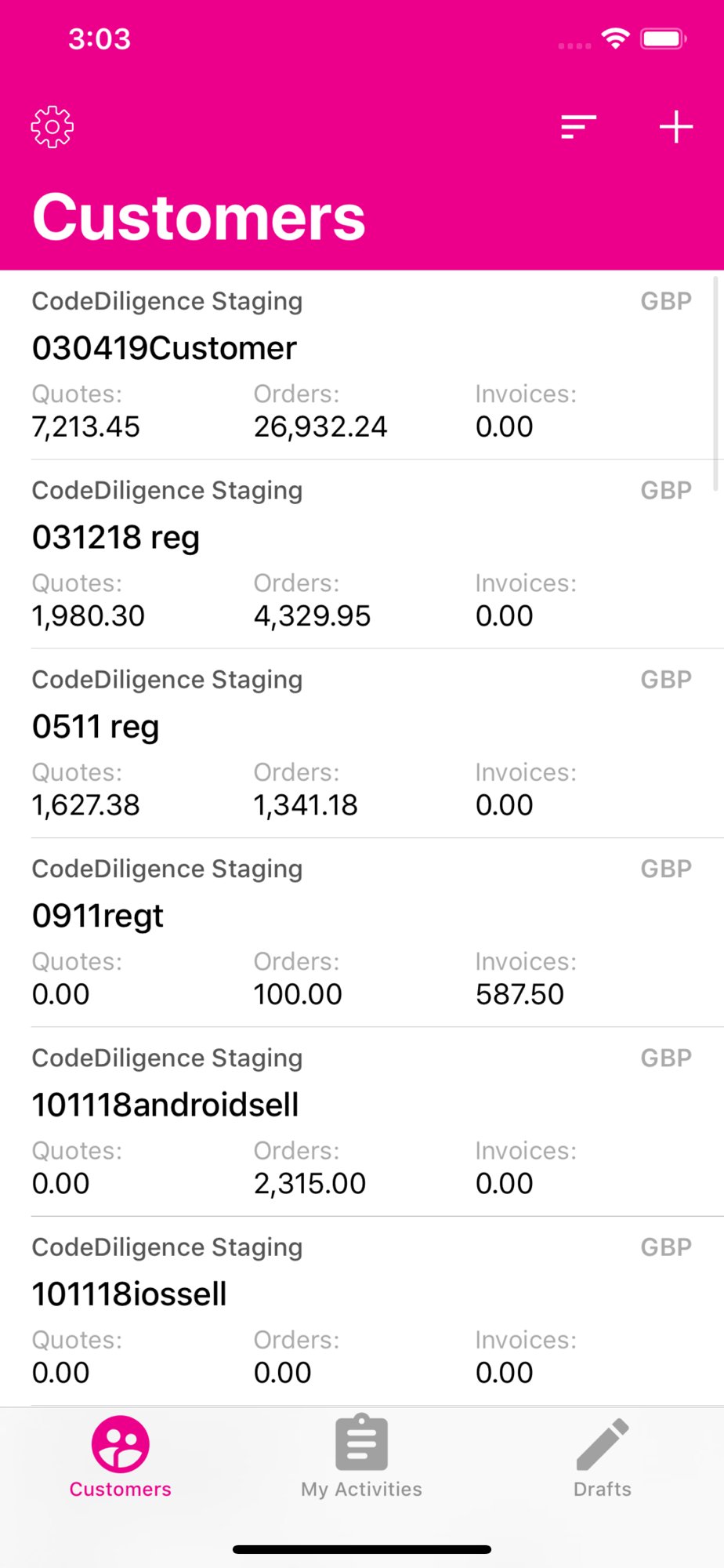Tap the sort/filter lines icon
Viewport: 724px width, 1568px height.
(x=579, y=127)
